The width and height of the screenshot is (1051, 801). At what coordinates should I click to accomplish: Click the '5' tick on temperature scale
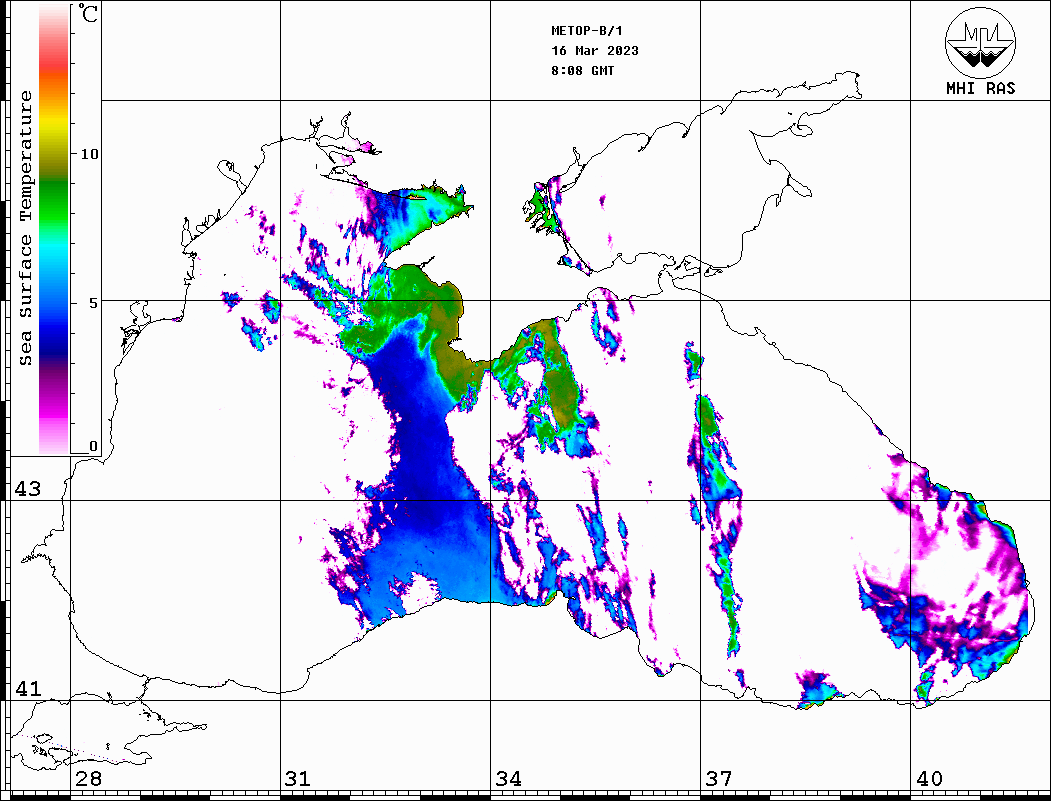point(93,303)
